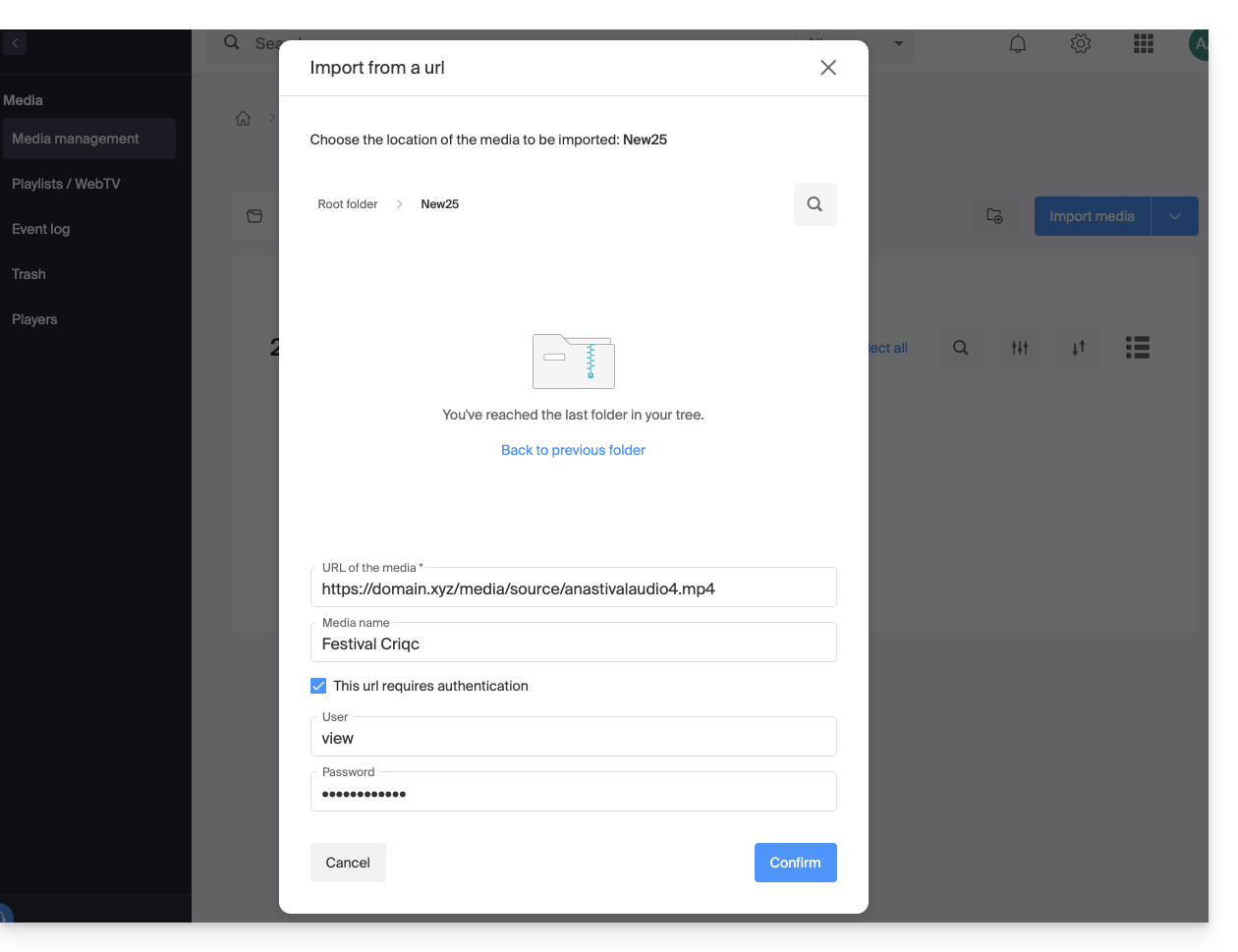
Task: Click the new folder icon
Action: click(x=994, y=216)
